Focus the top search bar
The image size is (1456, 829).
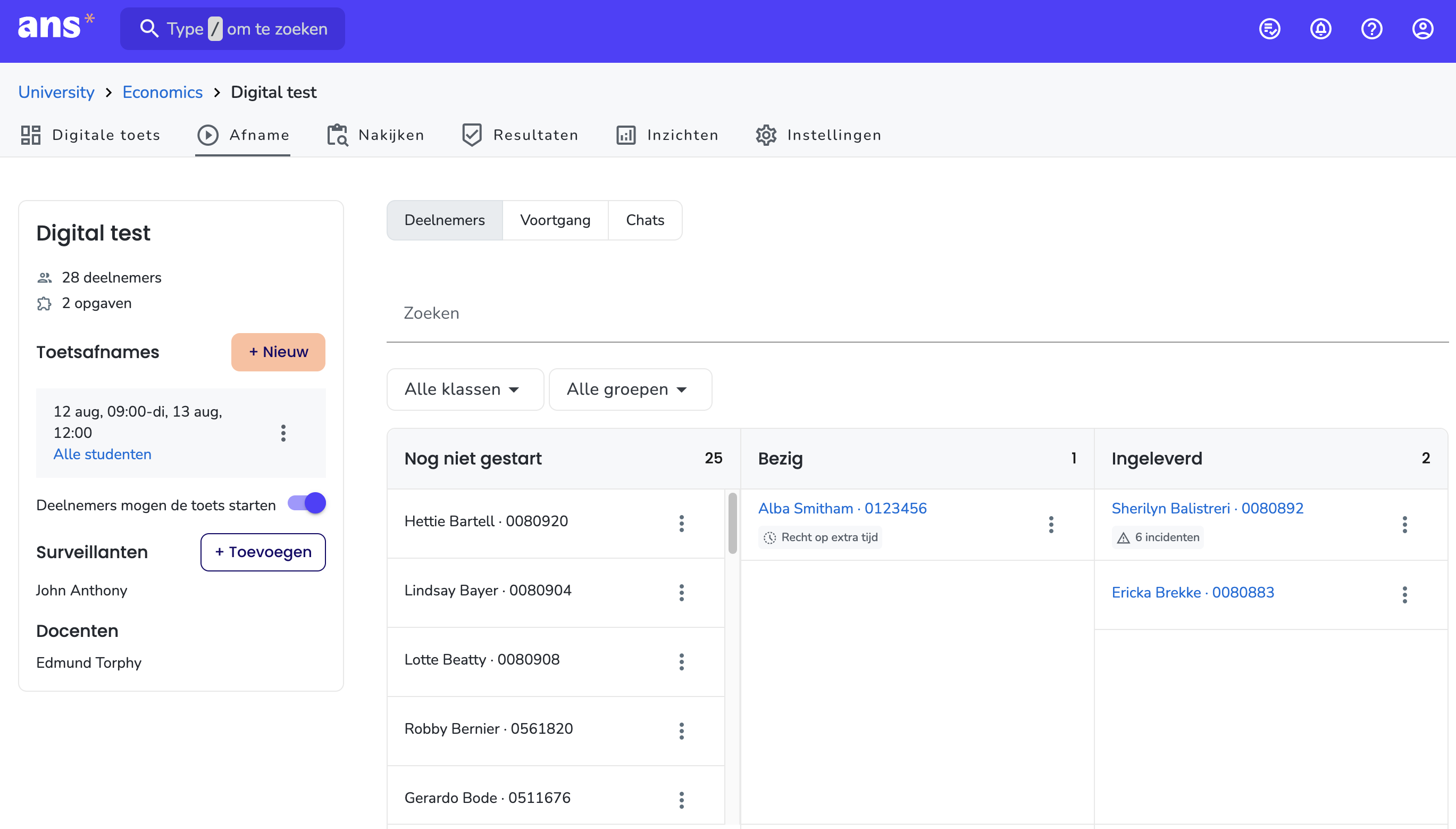[x=232, y=29]
